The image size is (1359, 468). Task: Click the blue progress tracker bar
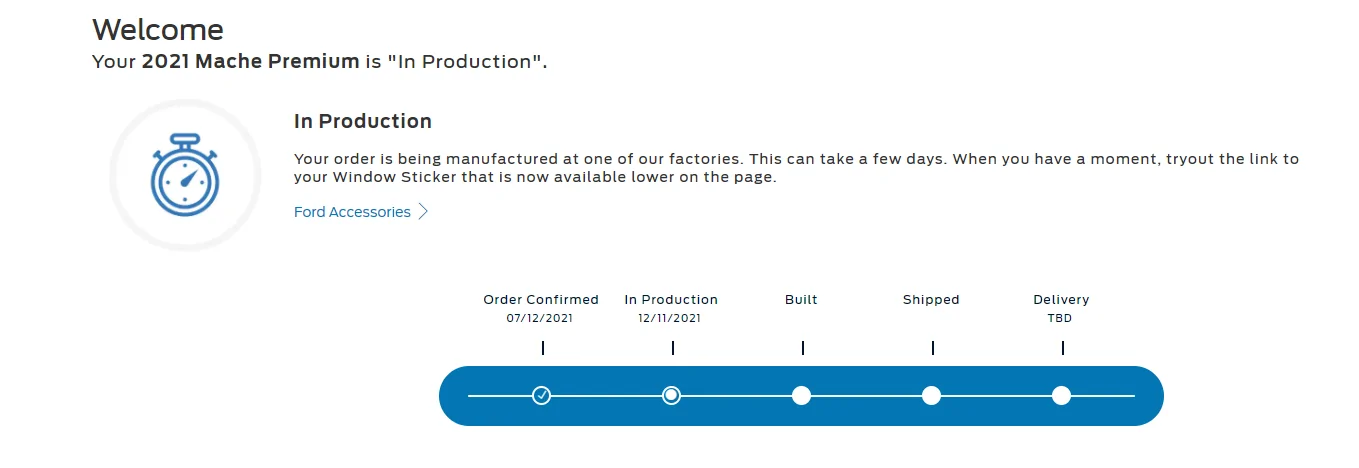pos(801,395)
